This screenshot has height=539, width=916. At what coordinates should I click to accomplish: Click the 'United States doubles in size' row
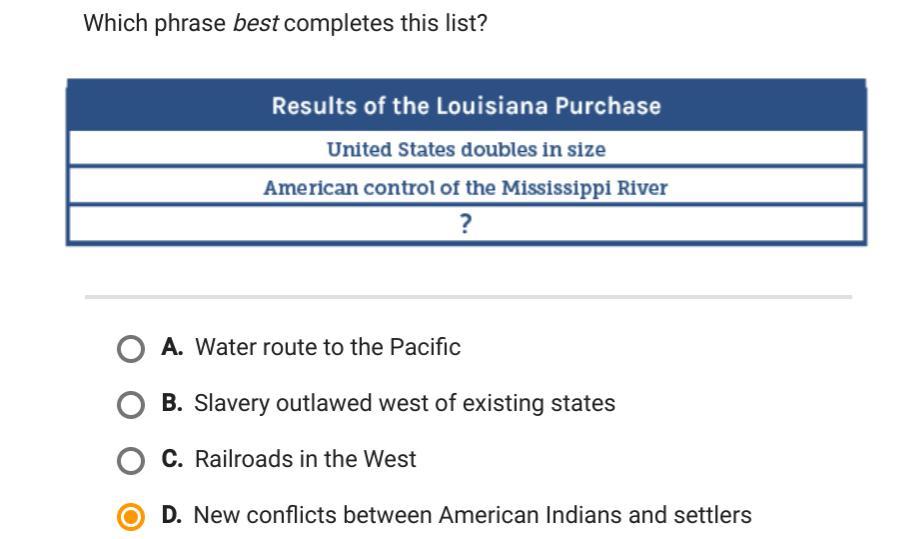click(x=466, y=149)
